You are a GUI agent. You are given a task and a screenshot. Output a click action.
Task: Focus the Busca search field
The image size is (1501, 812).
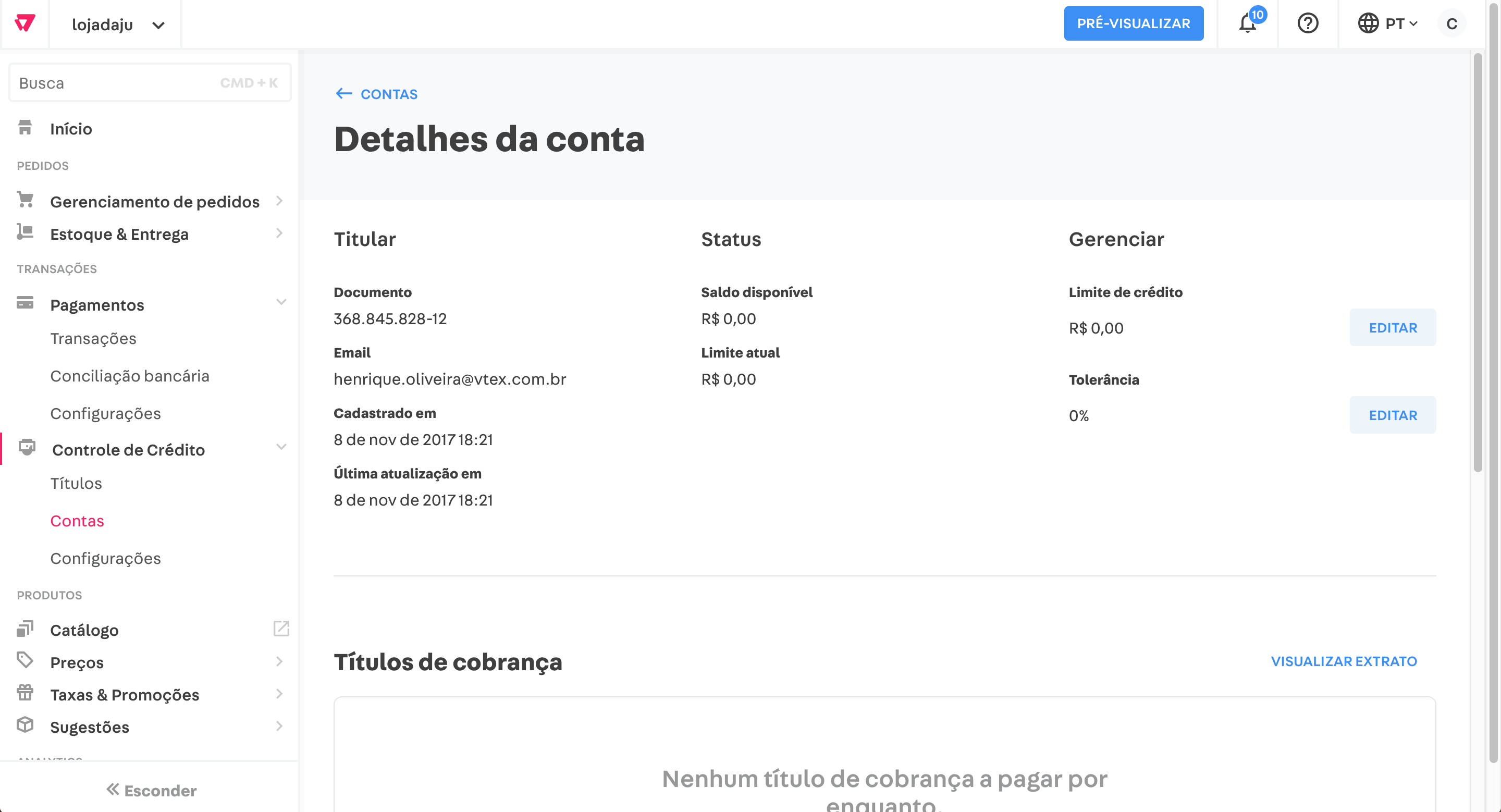[x=117, y=83]
